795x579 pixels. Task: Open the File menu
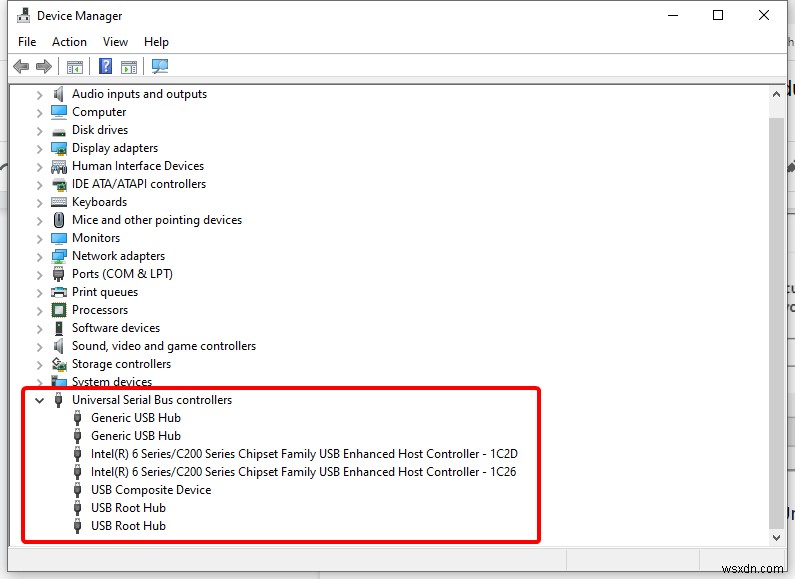pos(27,42)
